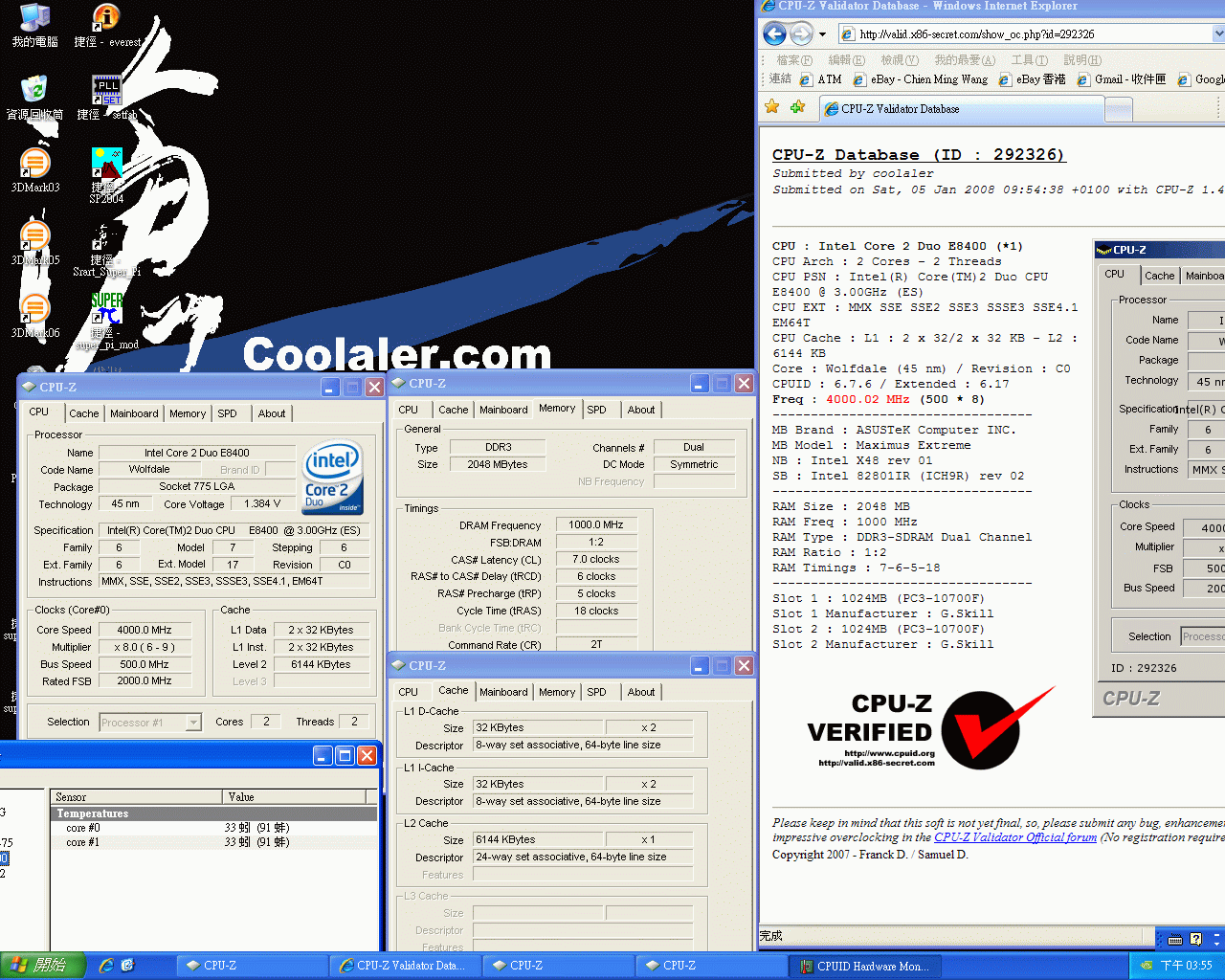Open About tab in the bottom CPU-Z window
This screenshot has width=1225, height=980.
pos(641,692)
